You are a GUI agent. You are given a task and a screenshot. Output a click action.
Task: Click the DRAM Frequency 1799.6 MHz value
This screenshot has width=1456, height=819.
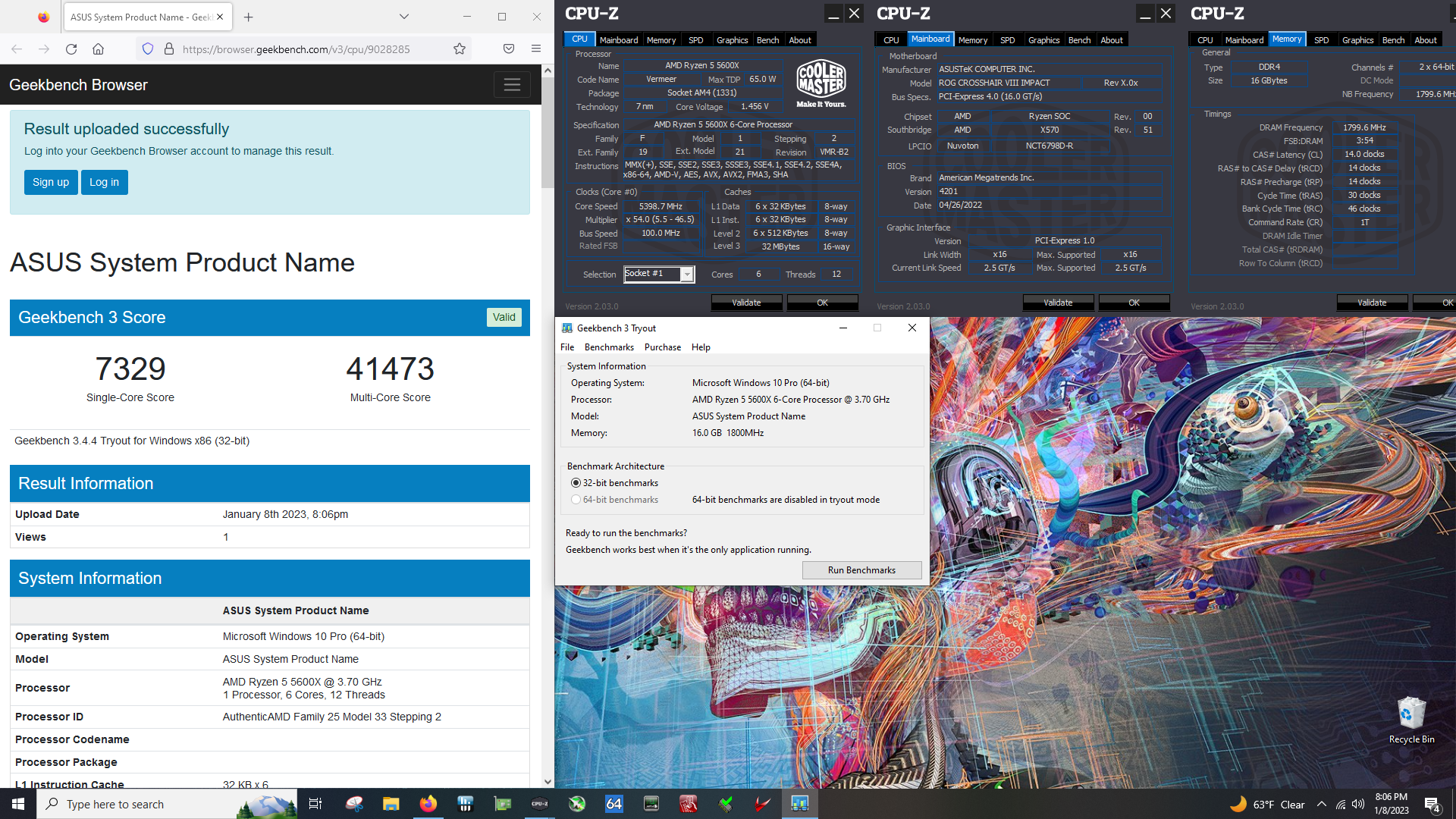tap(1364, 127)
